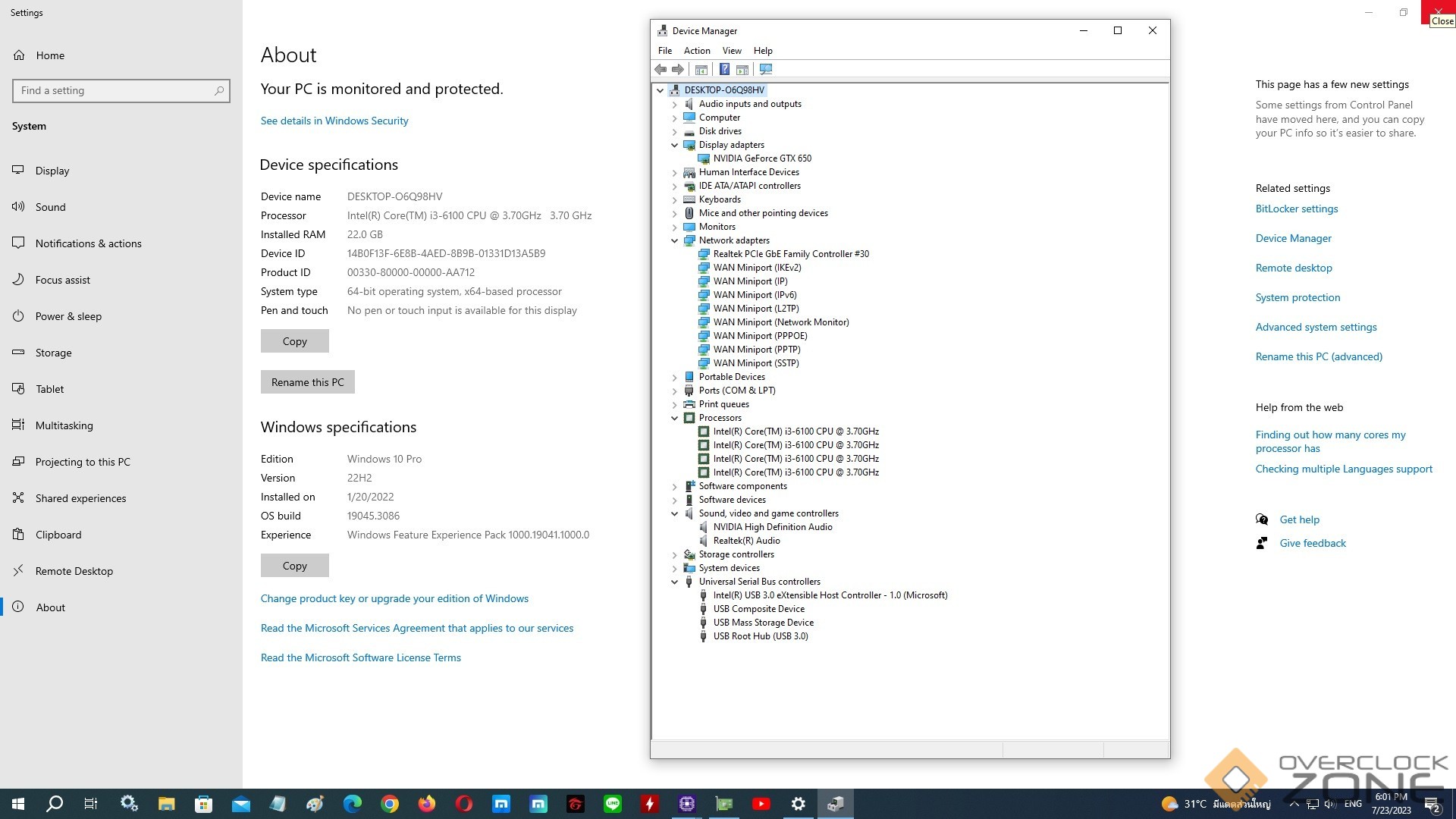Open See details in Windows Security link
The image size is (1456, 819).
(334, 121)
